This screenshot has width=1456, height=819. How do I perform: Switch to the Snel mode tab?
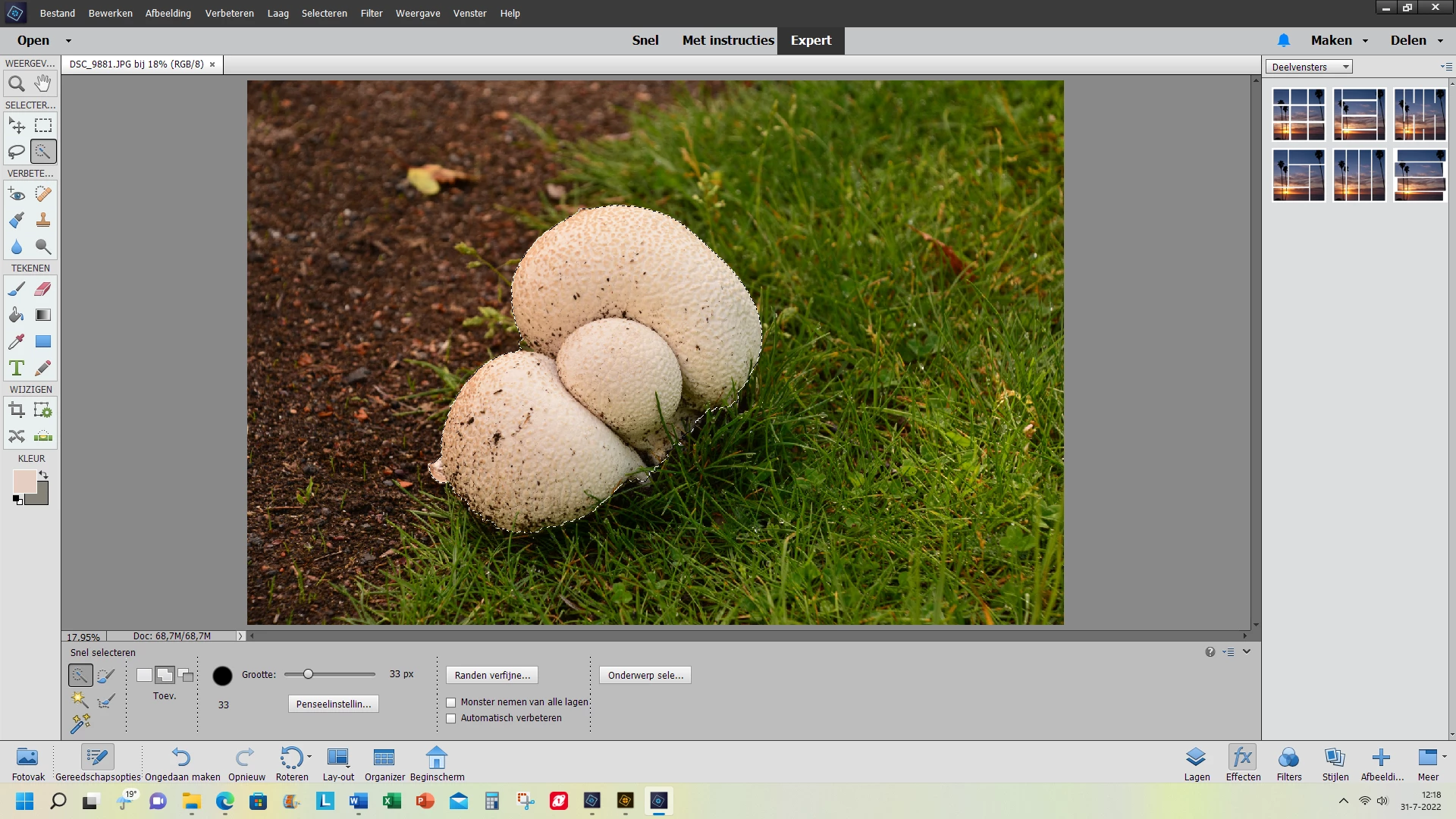click(x=645, y=40)
